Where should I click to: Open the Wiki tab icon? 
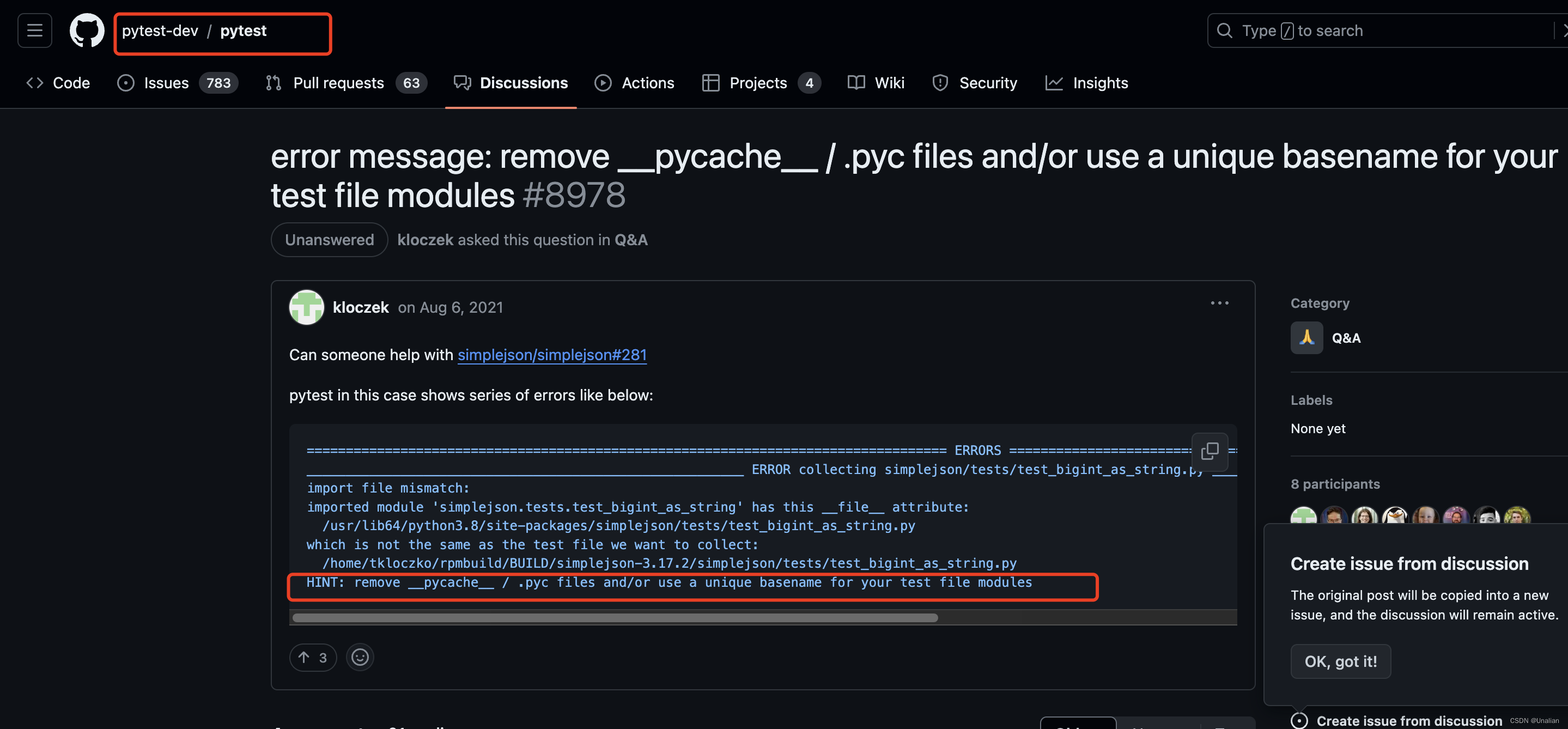coord(855,82)
